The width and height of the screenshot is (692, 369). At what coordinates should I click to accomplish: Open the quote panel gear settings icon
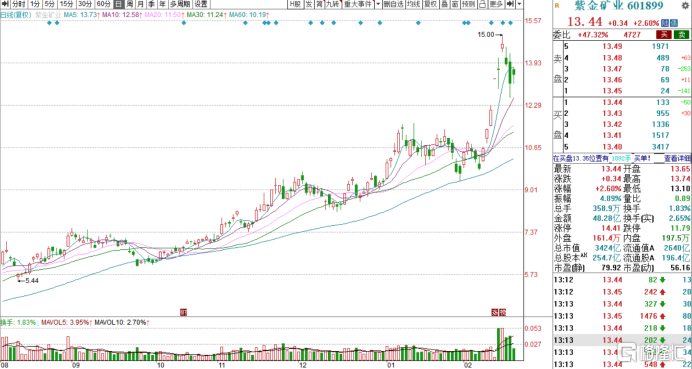[x=685, y=5]
